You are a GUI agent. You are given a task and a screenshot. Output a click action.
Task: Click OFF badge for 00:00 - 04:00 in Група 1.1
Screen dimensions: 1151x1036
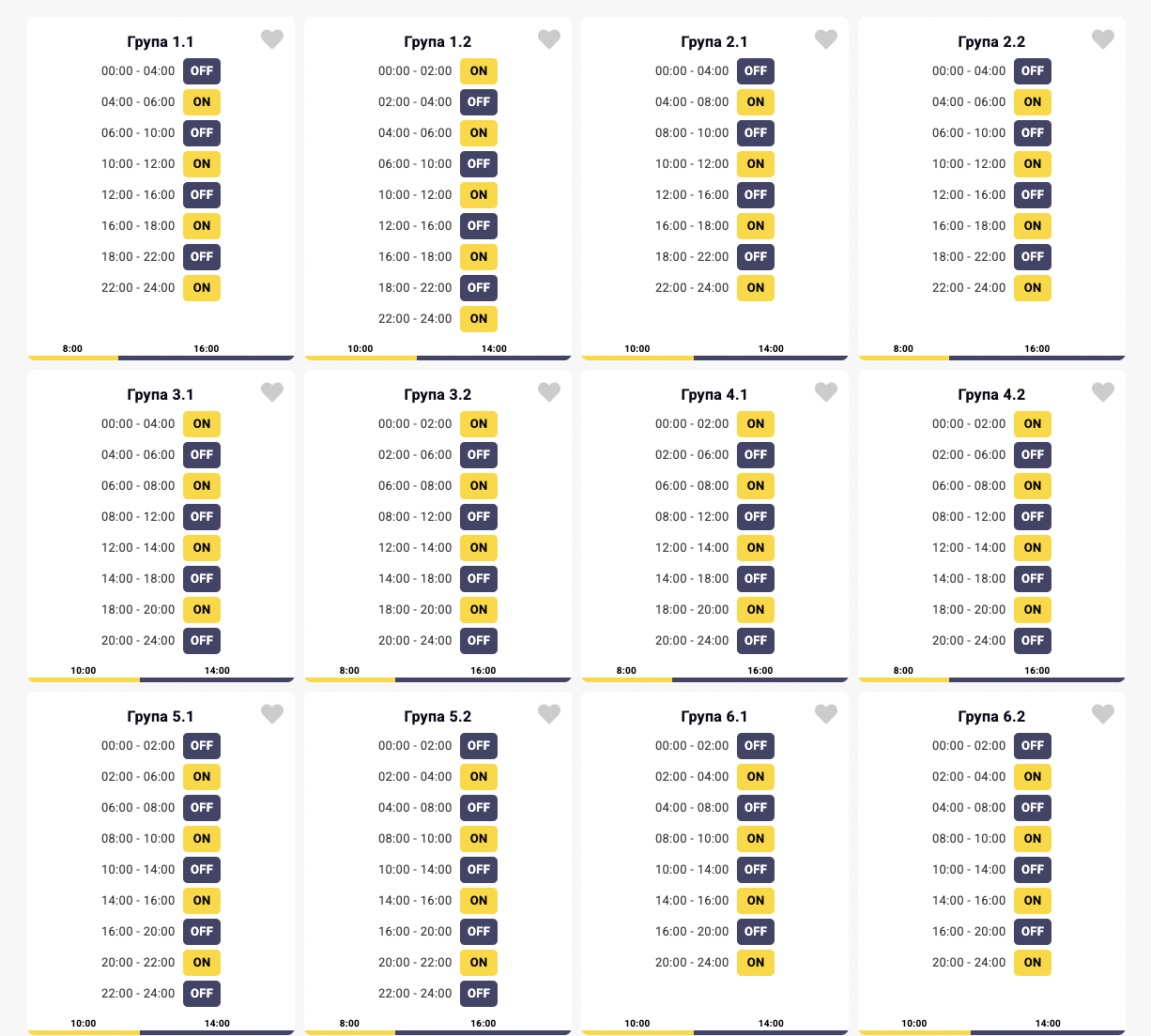click(x=202, y=71)
